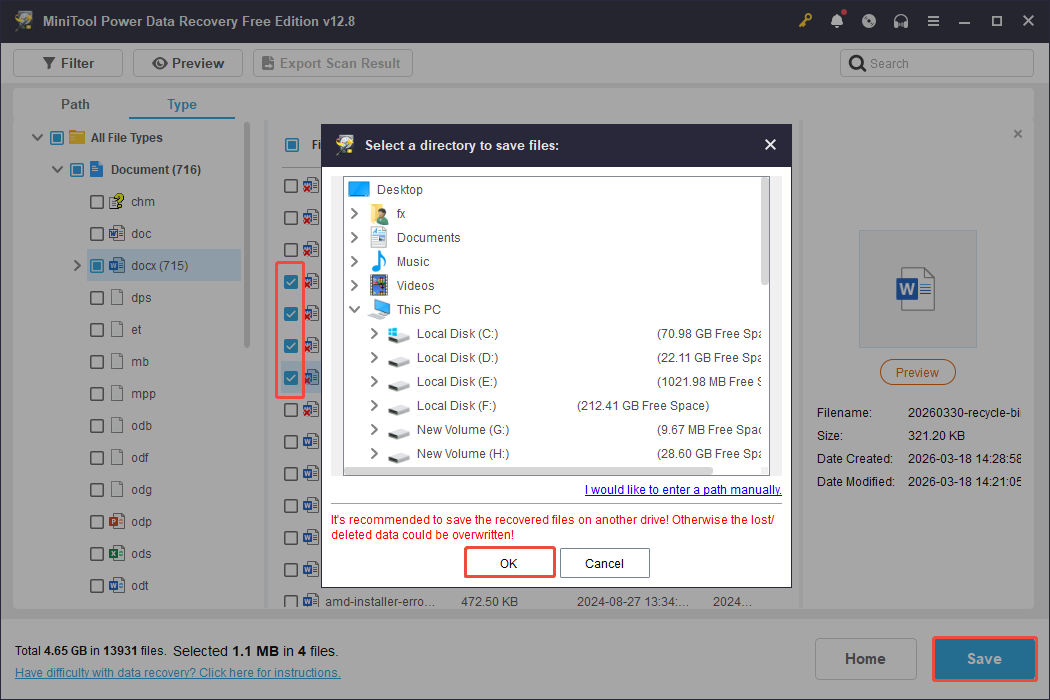Open the hamburger menu in the title bar

click(x=933, y=20)
